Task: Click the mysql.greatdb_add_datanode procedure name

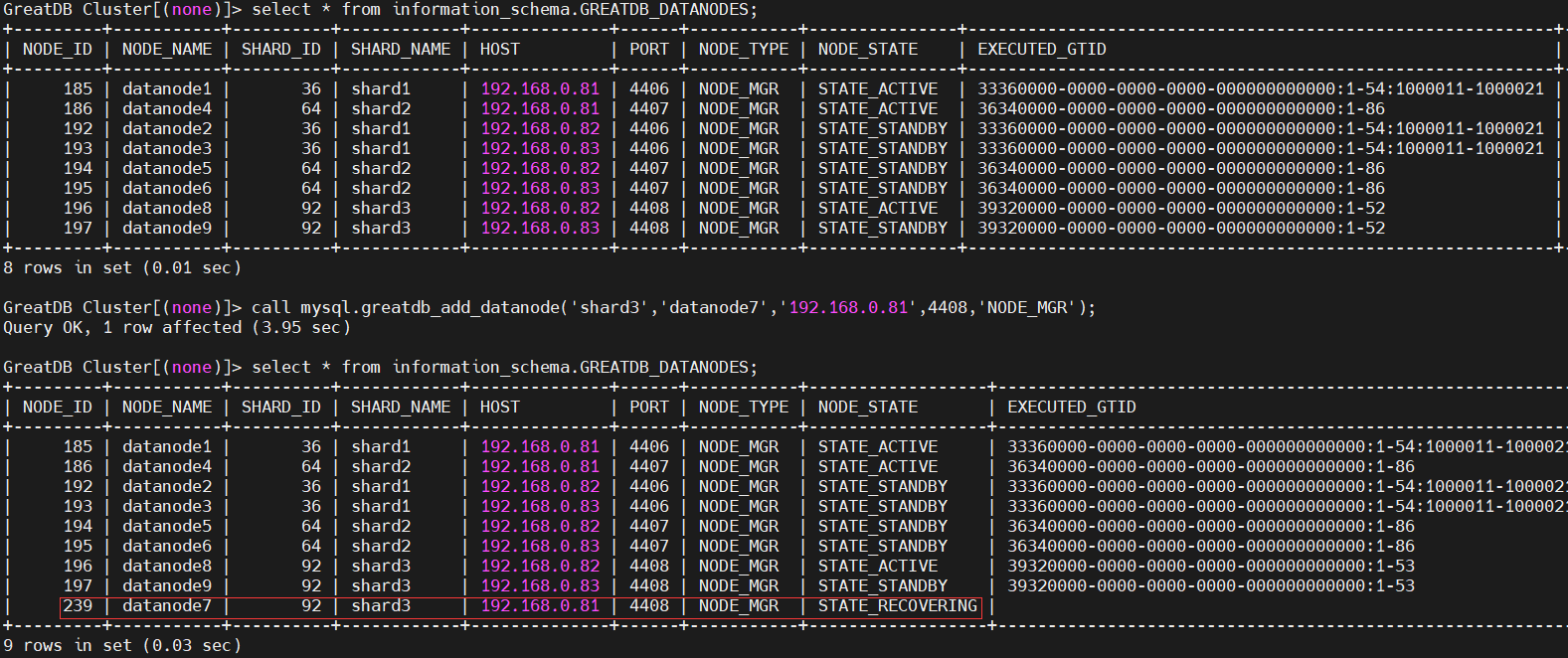Action: pos(431,307)
